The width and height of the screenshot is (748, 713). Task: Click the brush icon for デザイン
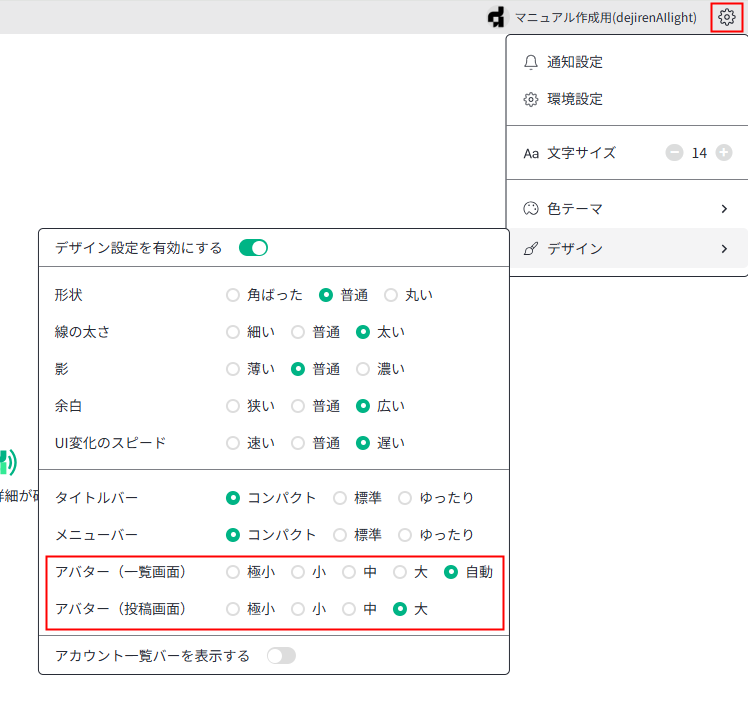click(x=531, y=248)
